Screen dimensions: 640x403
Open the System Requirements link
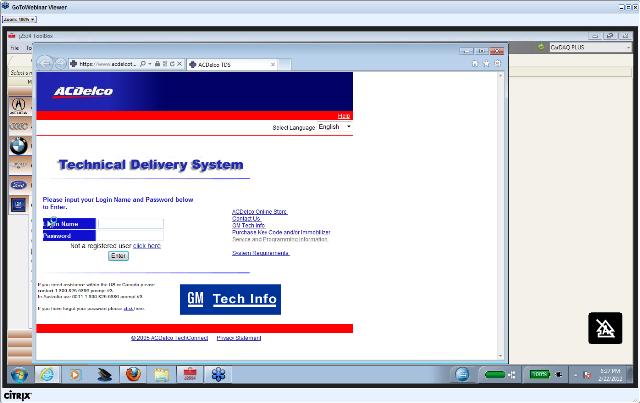pos(260,253)
